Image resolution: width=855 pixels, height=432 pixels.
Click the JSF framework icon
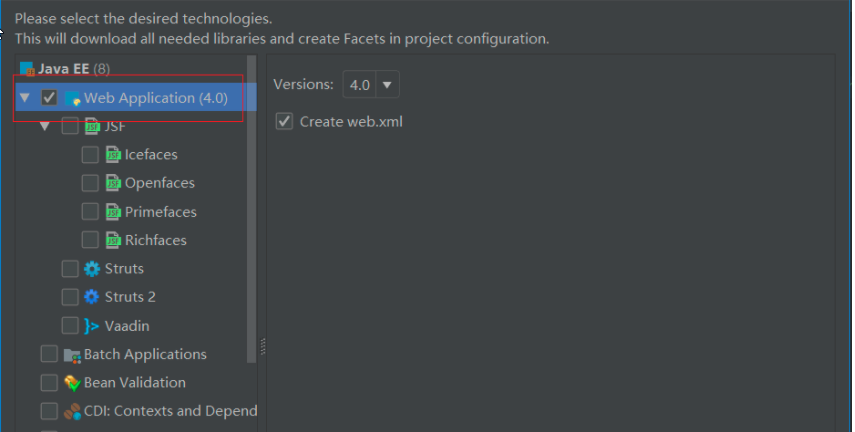[93, 126]
